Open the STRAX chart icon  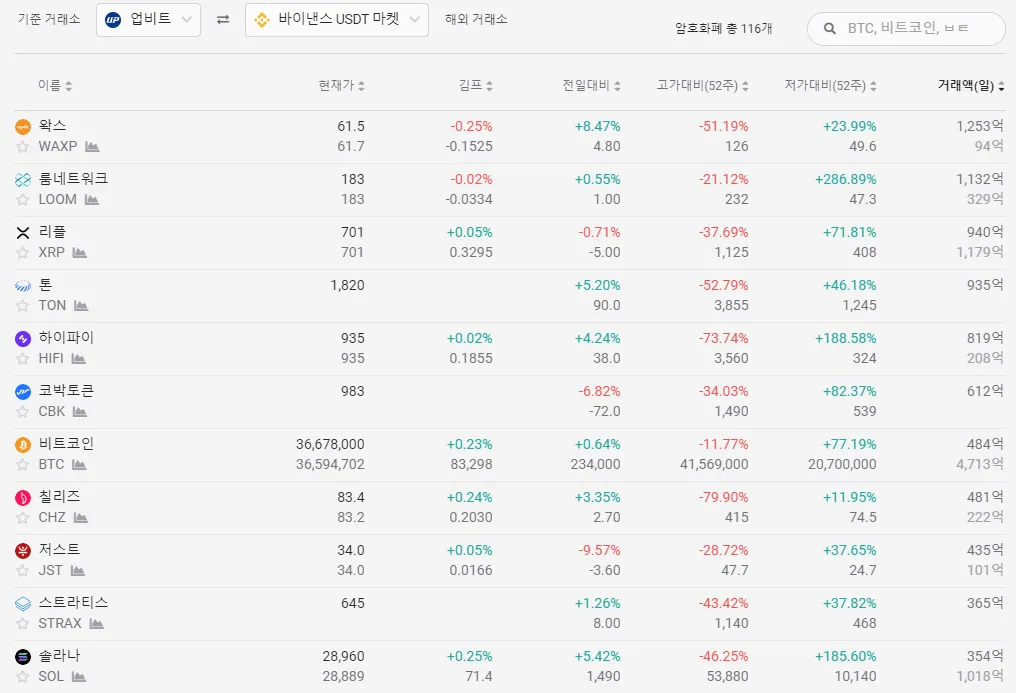click(x=97, y=624)
